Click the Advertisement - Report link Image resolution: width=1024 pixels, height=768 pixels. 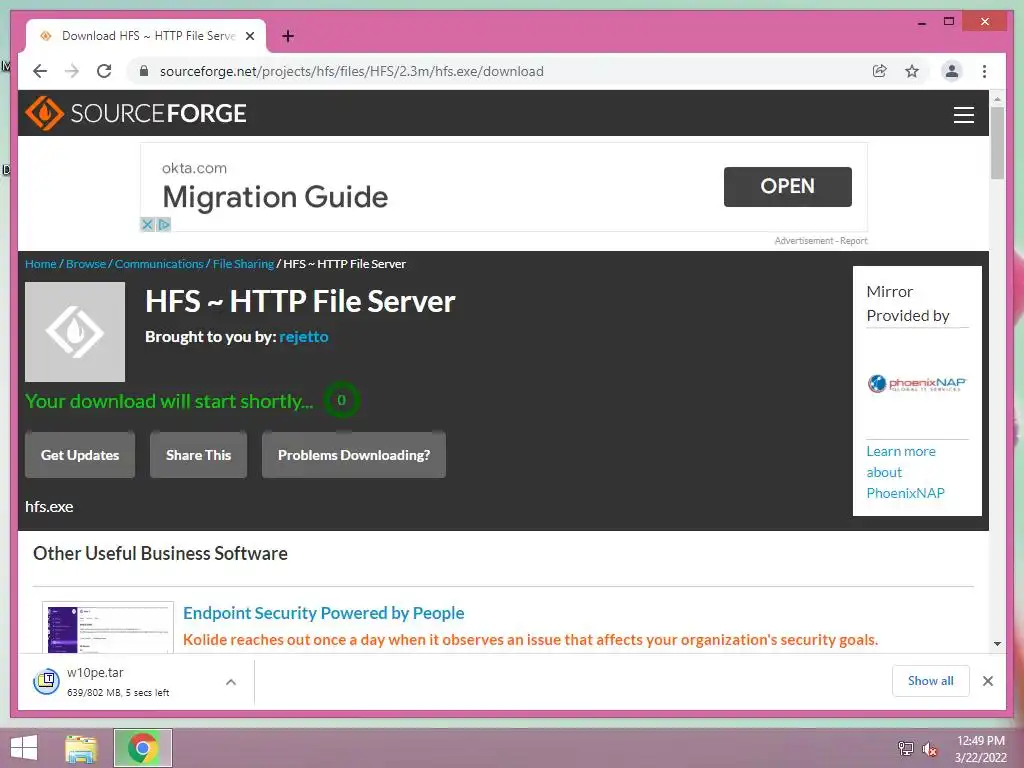tap(821, 241)
